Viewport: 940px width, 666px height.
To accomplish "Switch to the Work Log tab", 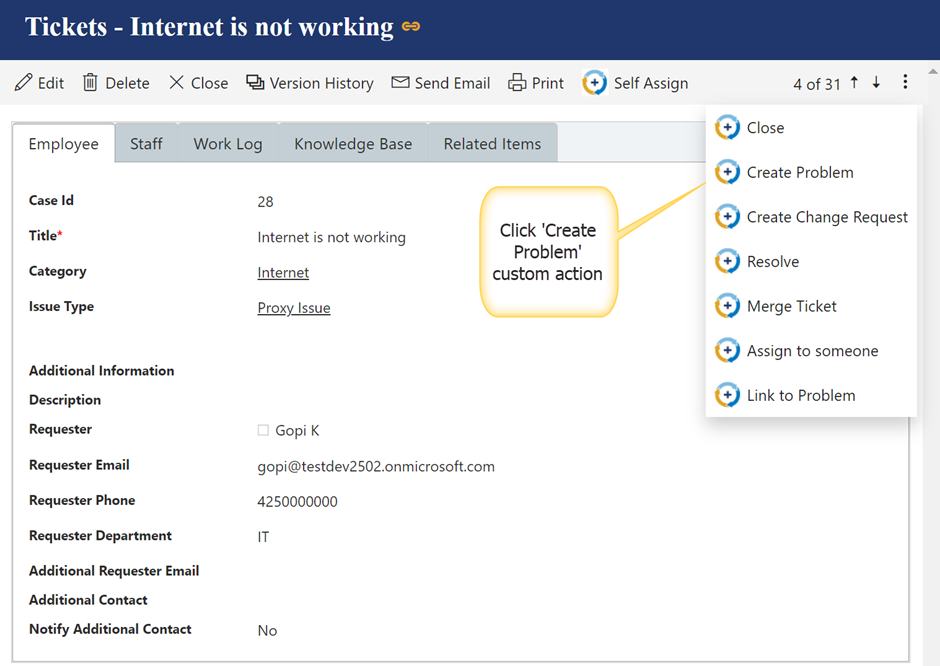I will [228, 144].
